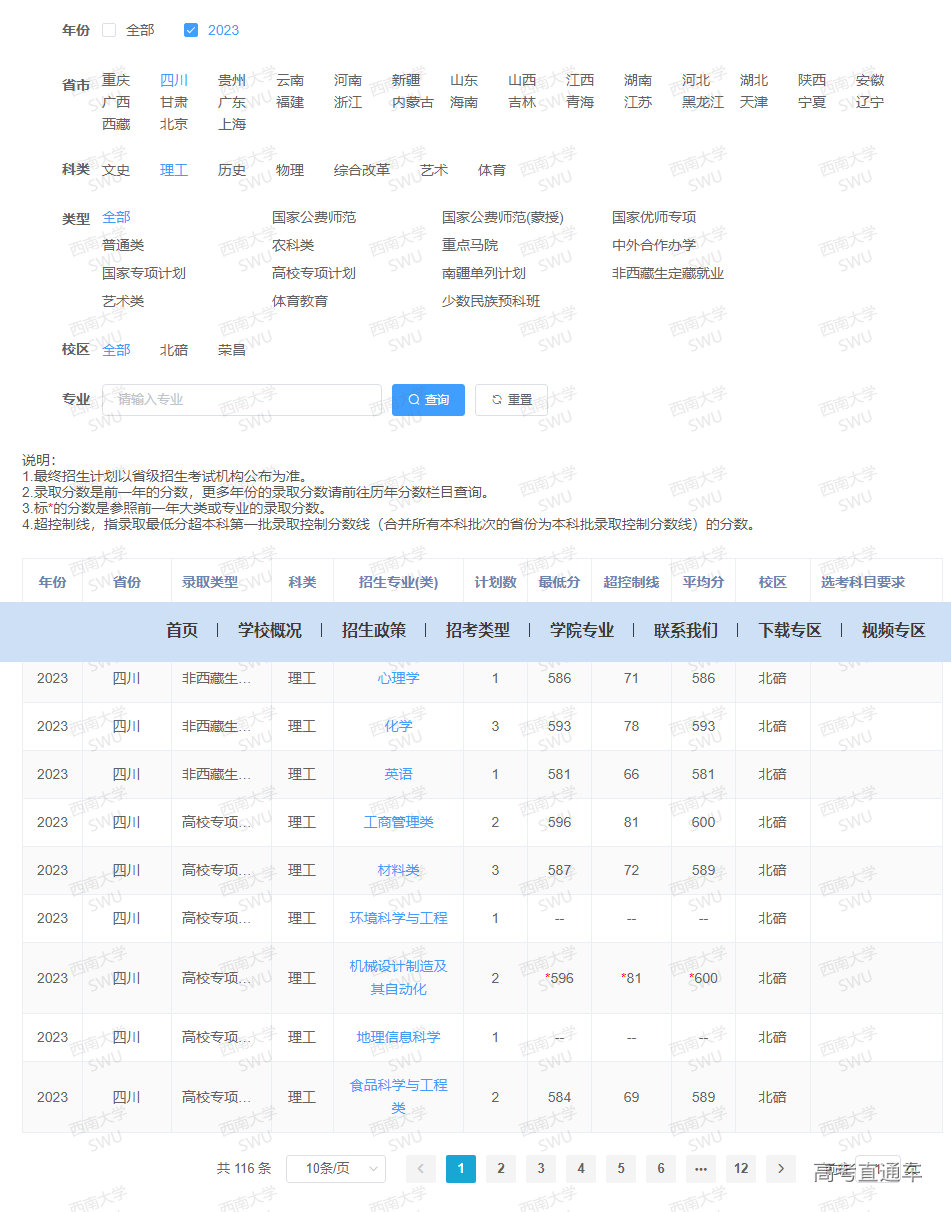951x1212 pixels.
Task: Uncheck the 2023 year checkbox
Action: coord(190,30)
